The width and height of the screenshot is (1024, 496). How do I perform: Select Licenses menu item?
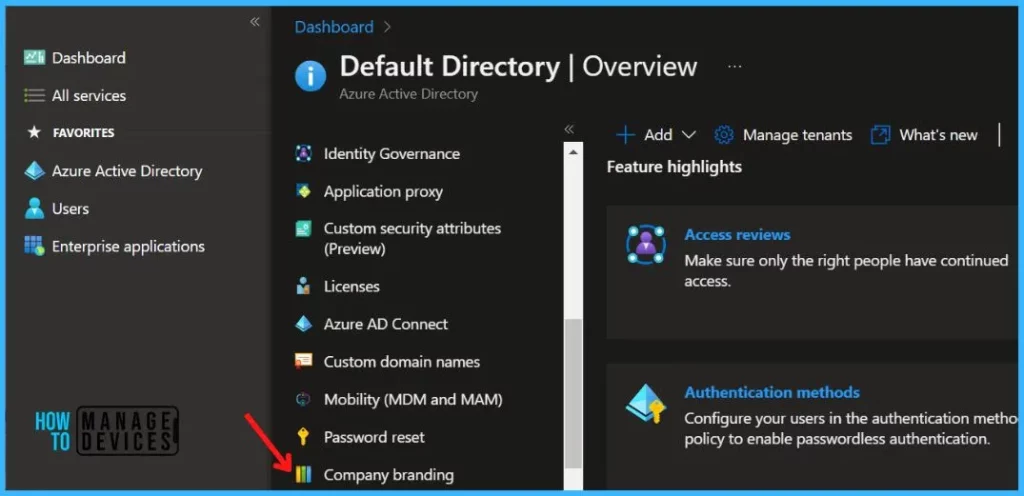point(351,286)
